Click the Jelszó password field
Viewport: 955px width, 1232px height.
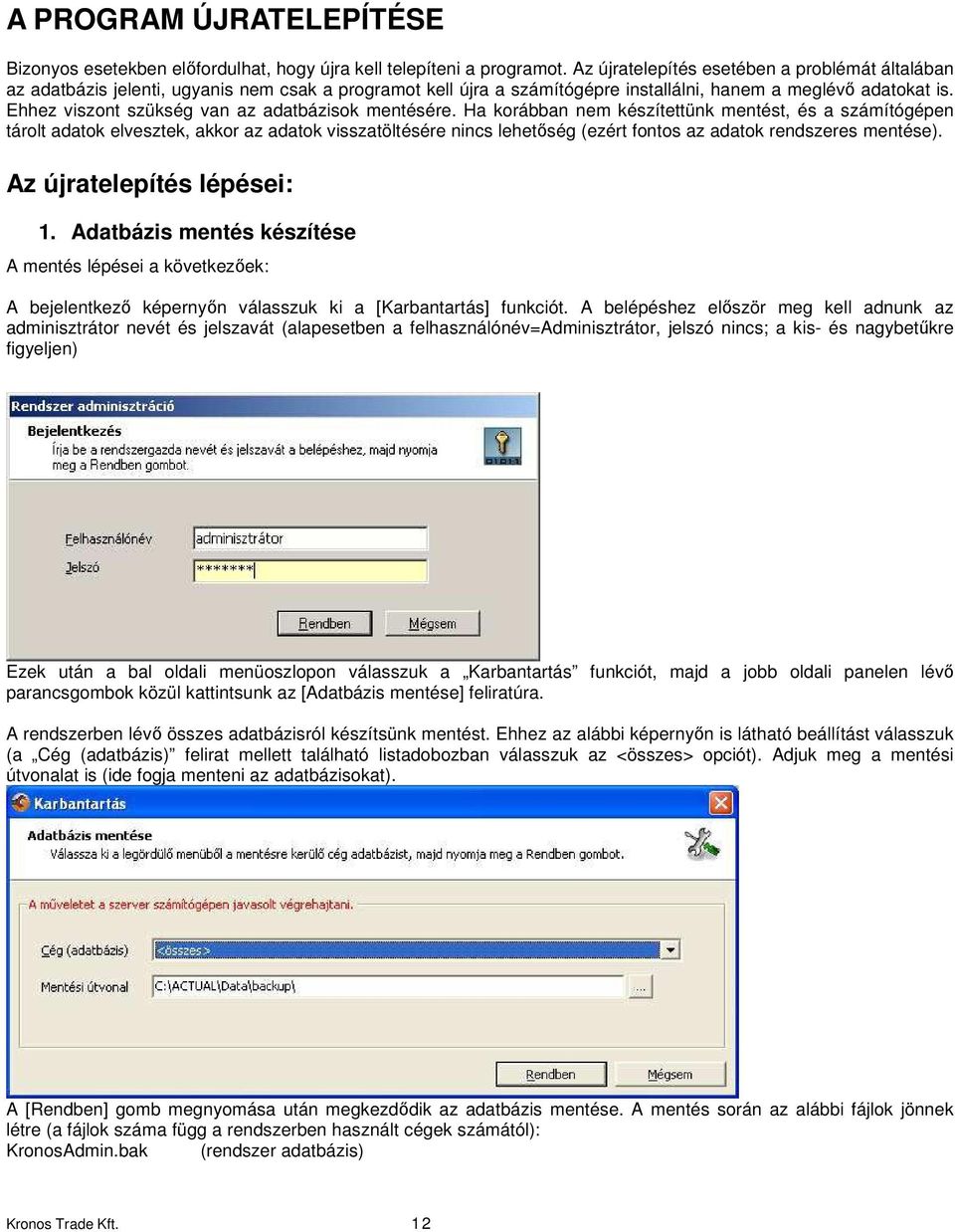pyautogui.click(x=309, y=569)
